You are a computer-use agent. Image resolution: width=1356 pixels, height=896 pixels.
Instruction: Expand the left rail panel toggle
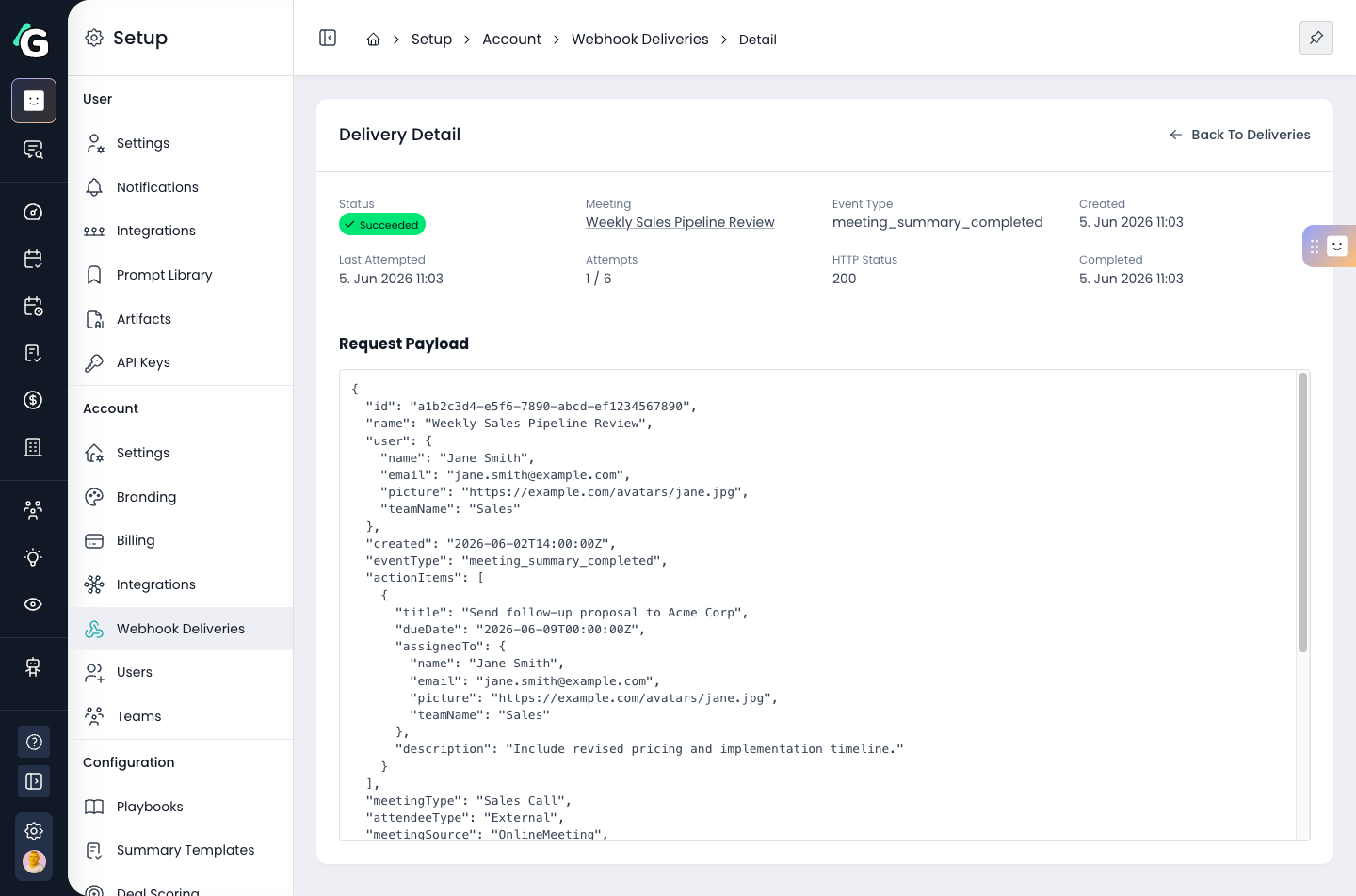point(34,781)
